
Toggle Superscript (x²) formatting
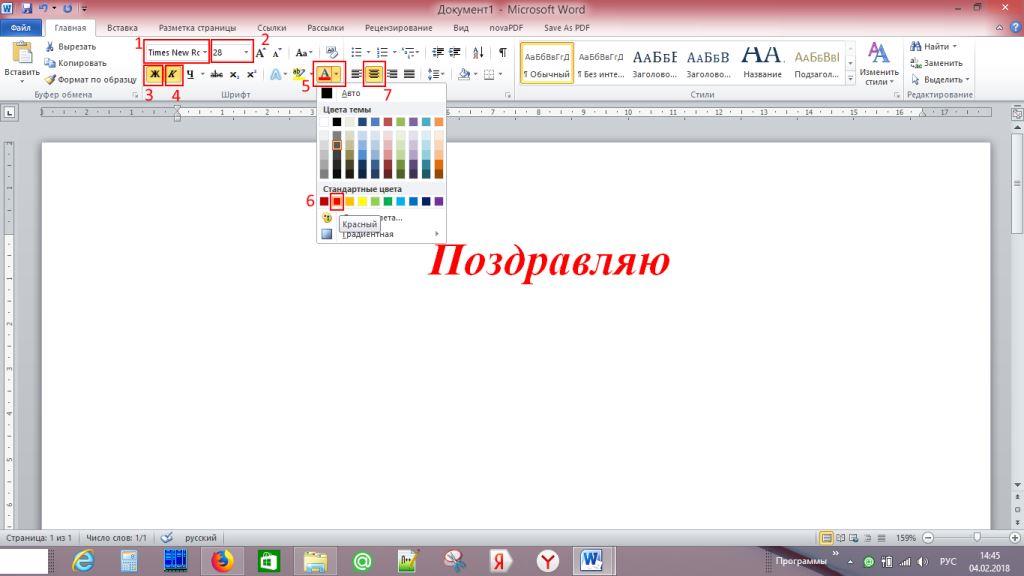tap(251, 74)
